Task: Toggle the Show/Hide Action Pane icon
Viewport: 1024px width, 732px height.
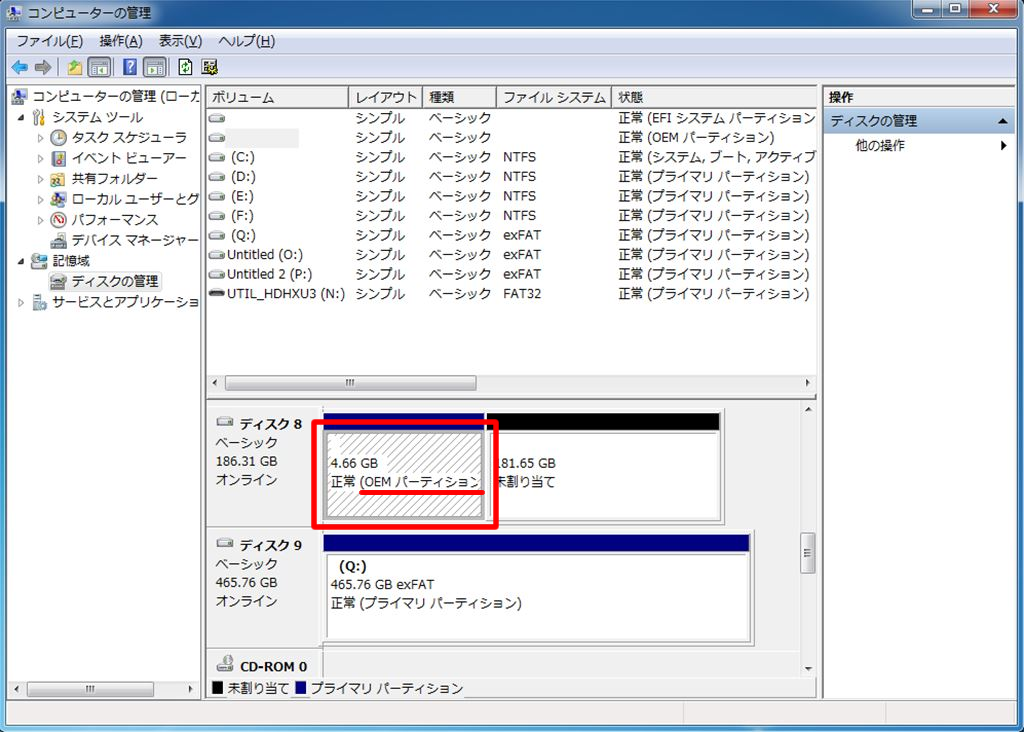Action: point(154,67)
